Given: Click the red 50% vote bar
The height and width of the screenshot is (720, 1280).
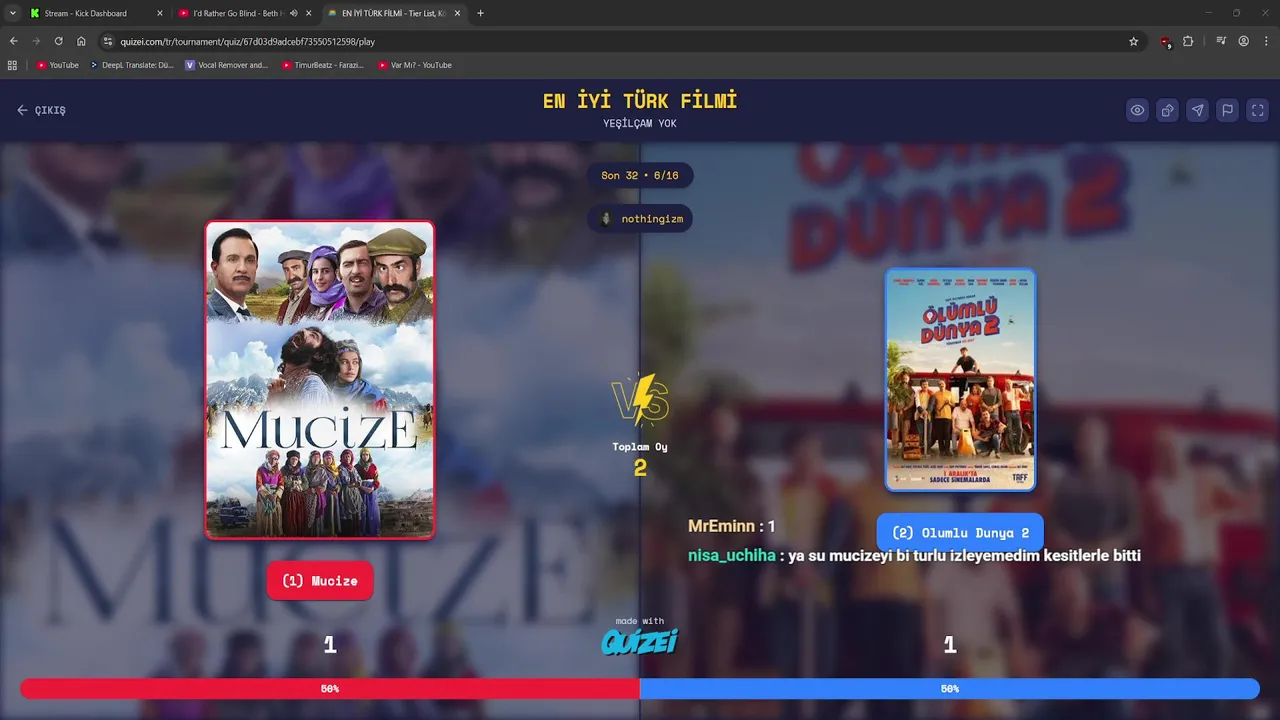Looking at the screenshot, I should click(x=330, y=689).
